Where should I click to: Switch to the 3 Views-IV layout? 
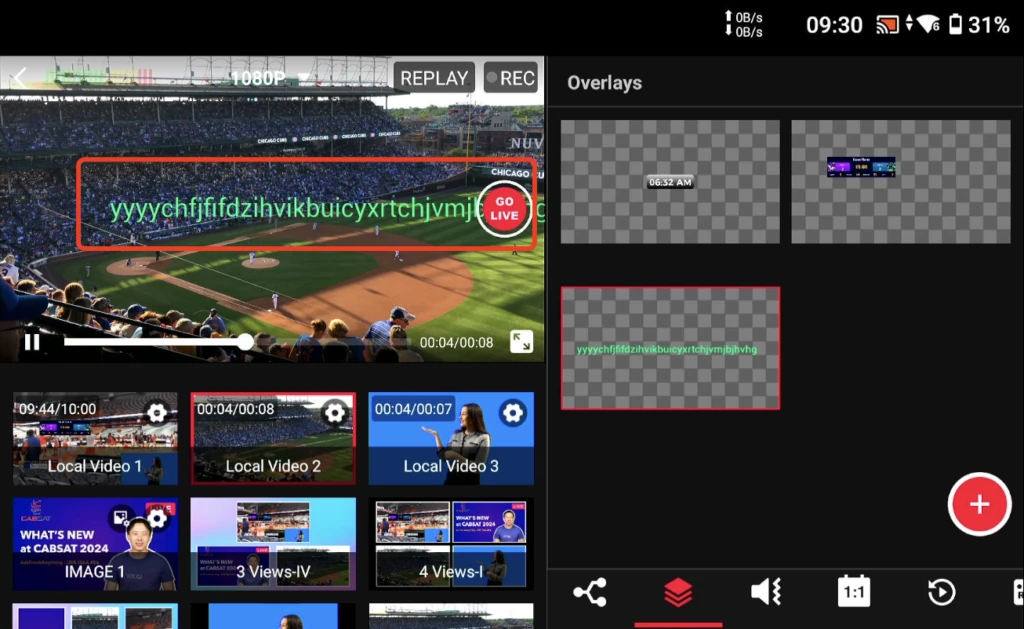[273, 543]
